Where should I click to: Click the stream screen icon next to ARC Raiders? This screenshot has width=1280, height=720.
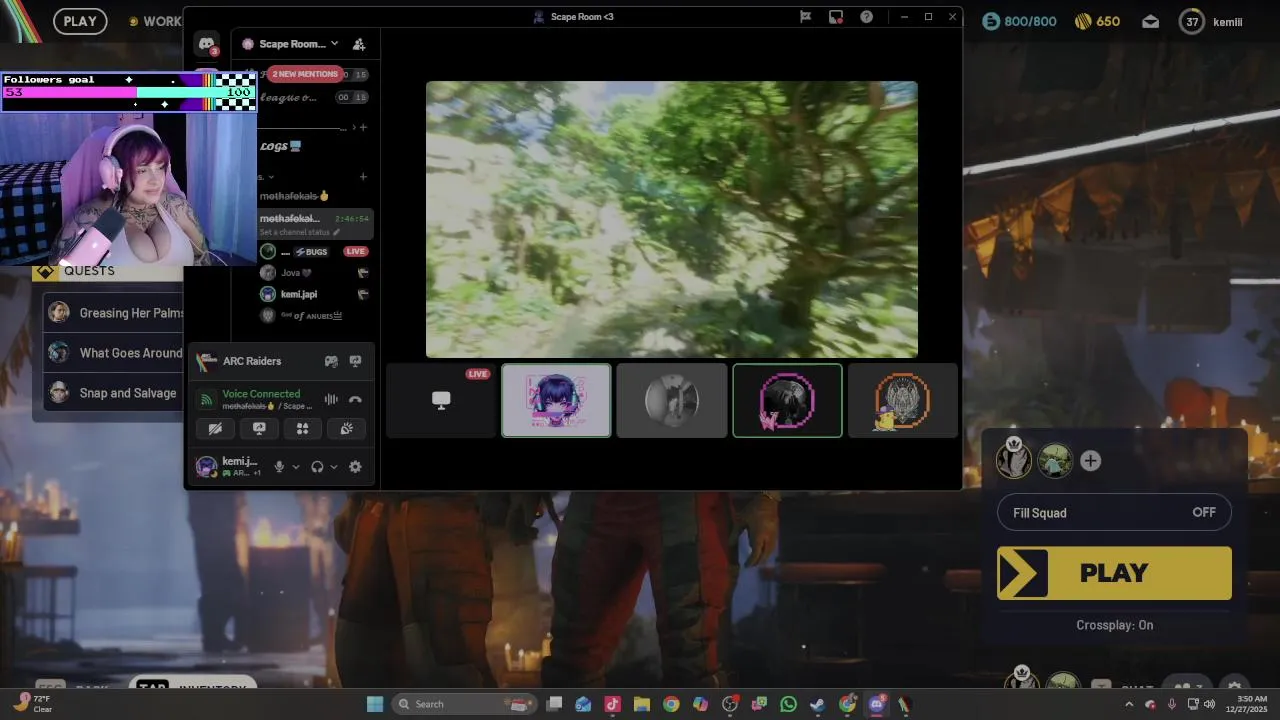(355, 361)
